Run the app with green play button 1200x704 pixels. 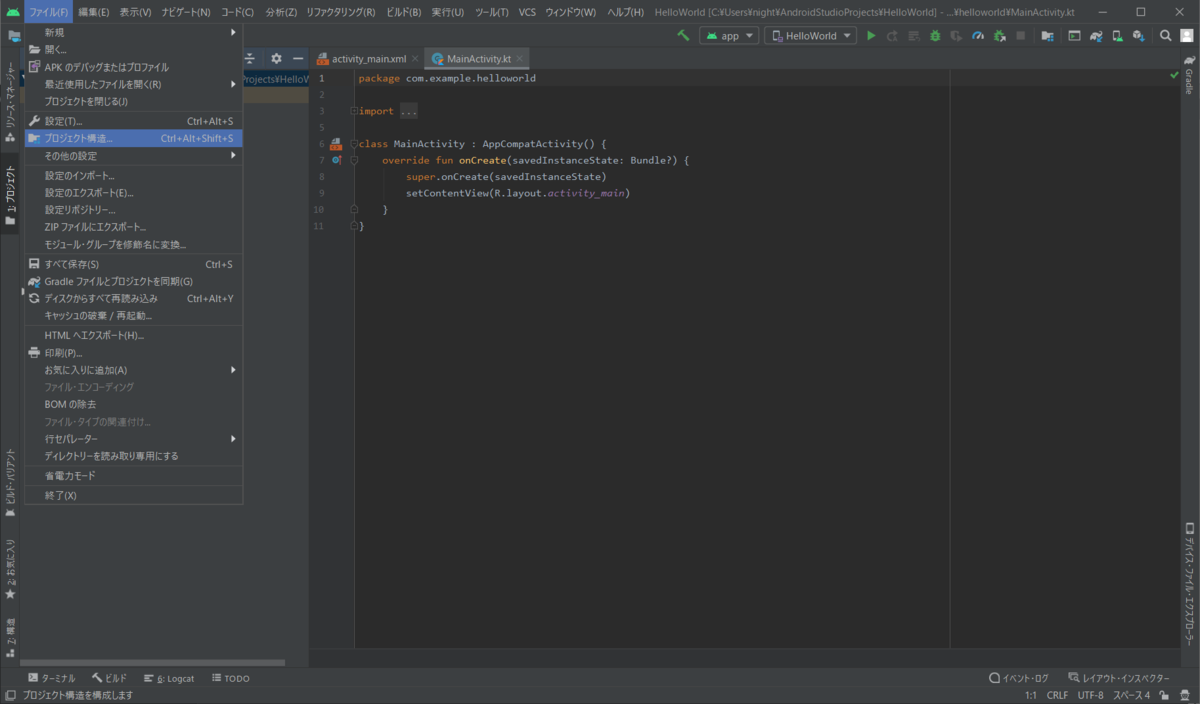coord(871,35)
